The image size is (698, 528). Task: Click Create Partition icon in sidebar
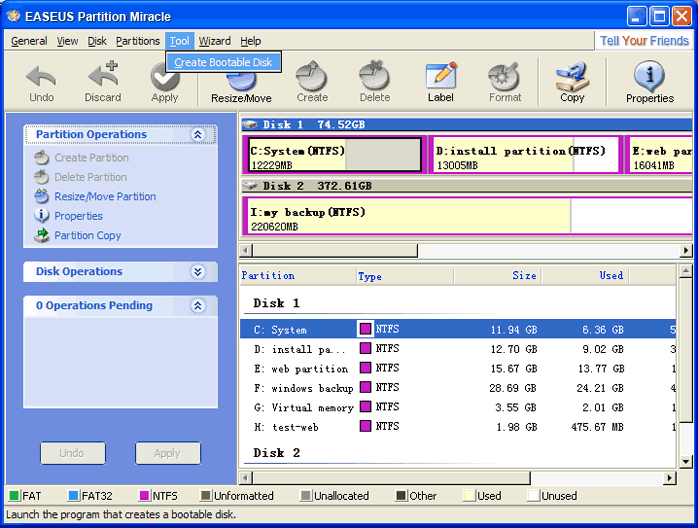coord(41,158)
